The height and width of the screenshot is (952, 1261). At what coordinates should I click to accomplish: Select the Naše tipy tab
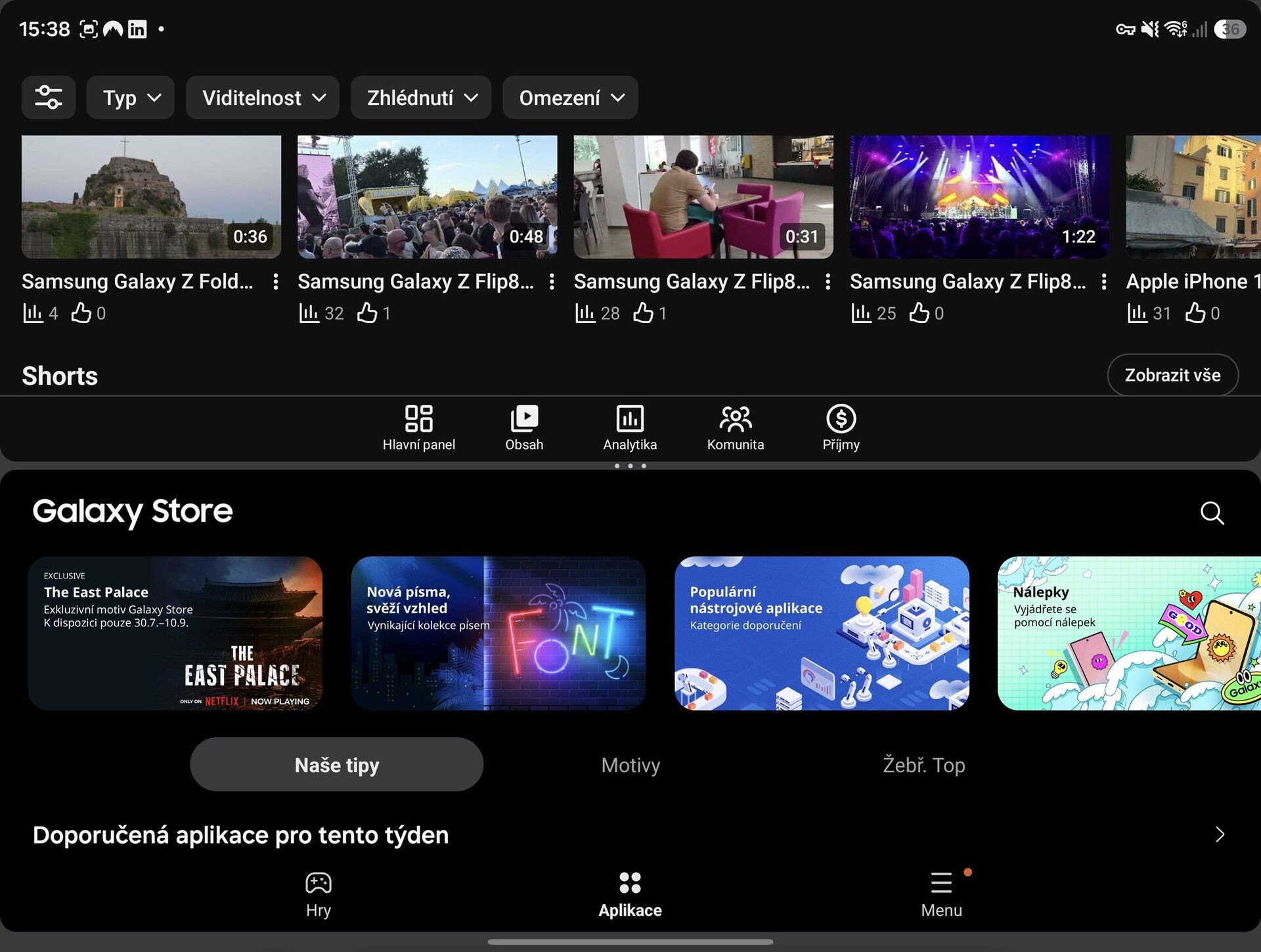tap(337, 764)
